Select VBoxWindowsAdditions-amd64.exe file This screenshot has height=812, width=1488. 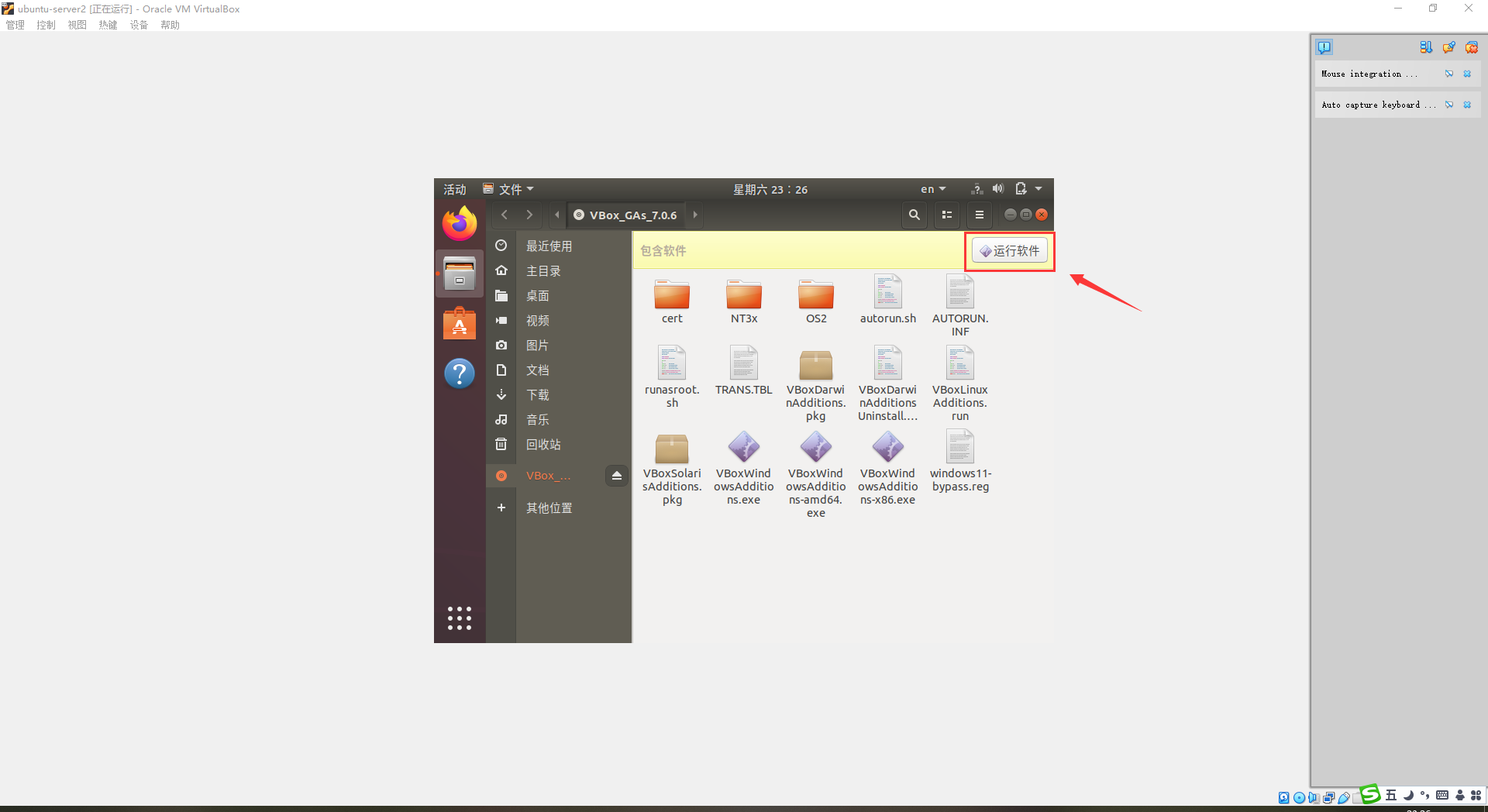pyautogui.click(x=816, y=475)
